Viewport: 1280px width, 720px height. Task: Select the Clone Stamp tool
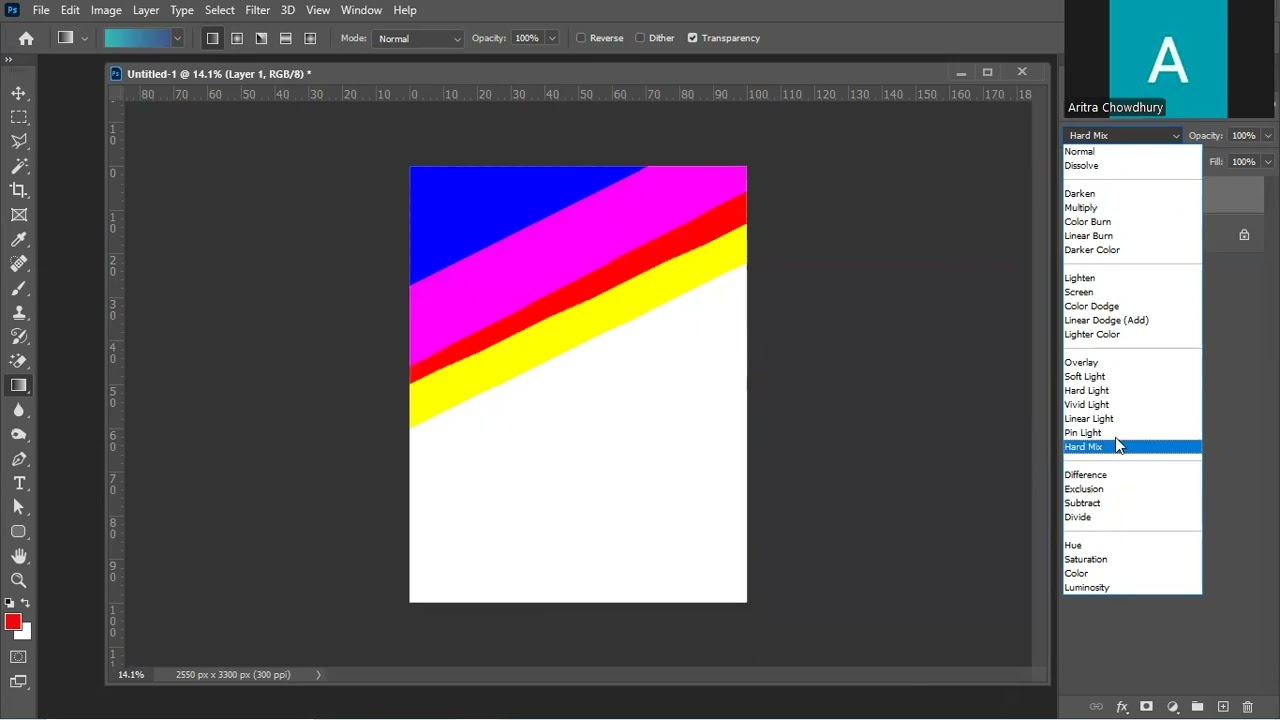point(19,312)
